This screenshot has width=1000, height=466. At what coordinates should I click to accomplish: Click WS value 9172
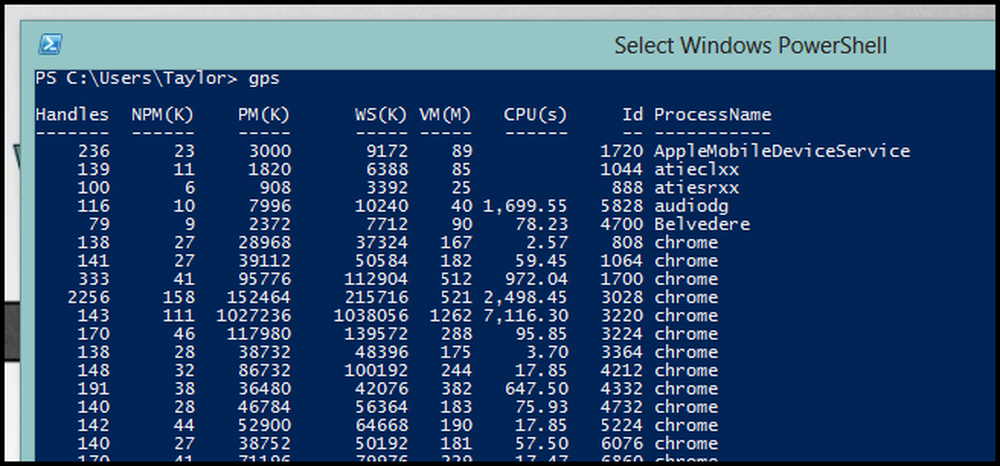(x=386, y=151)
